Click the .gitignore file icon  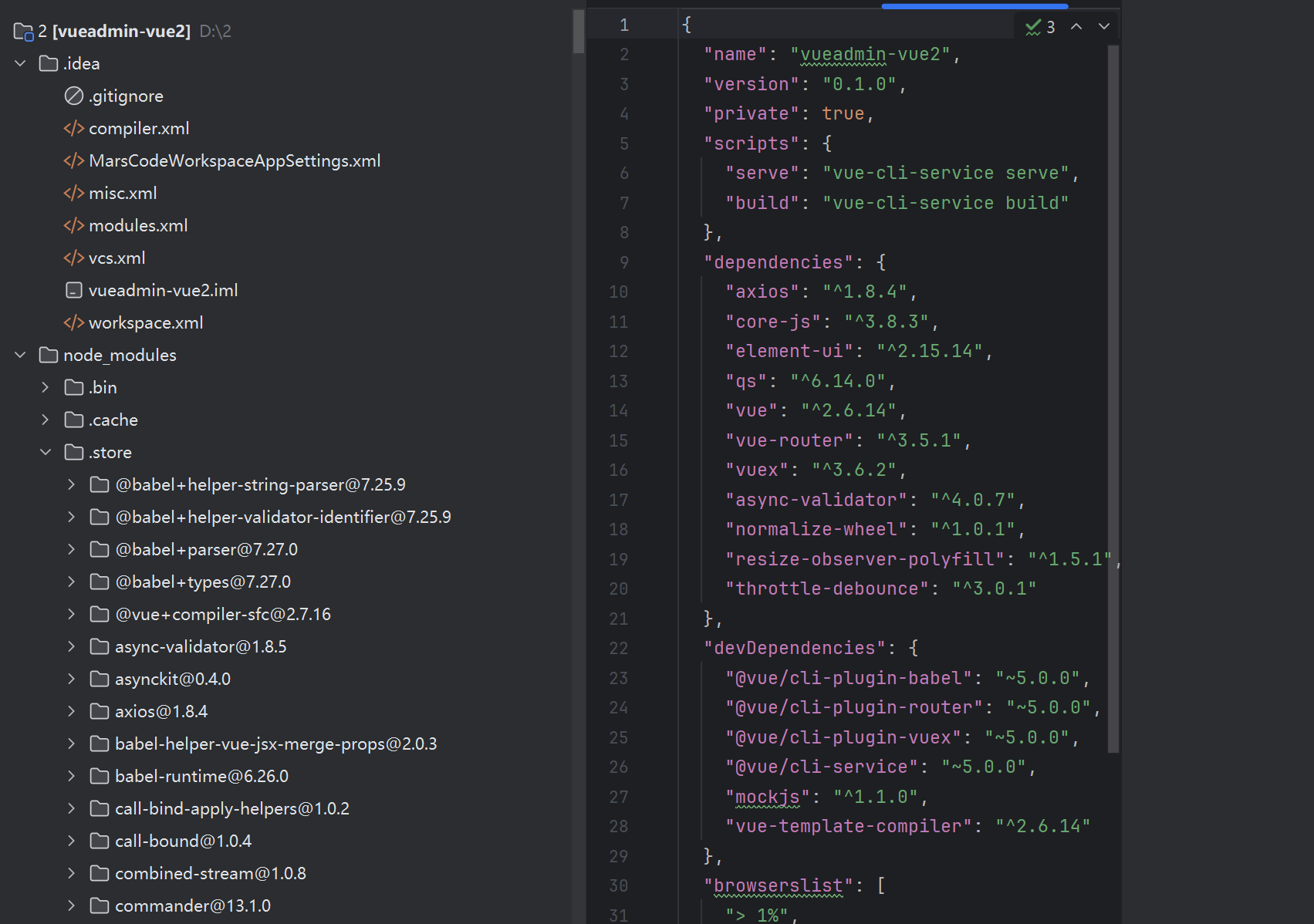74,96
